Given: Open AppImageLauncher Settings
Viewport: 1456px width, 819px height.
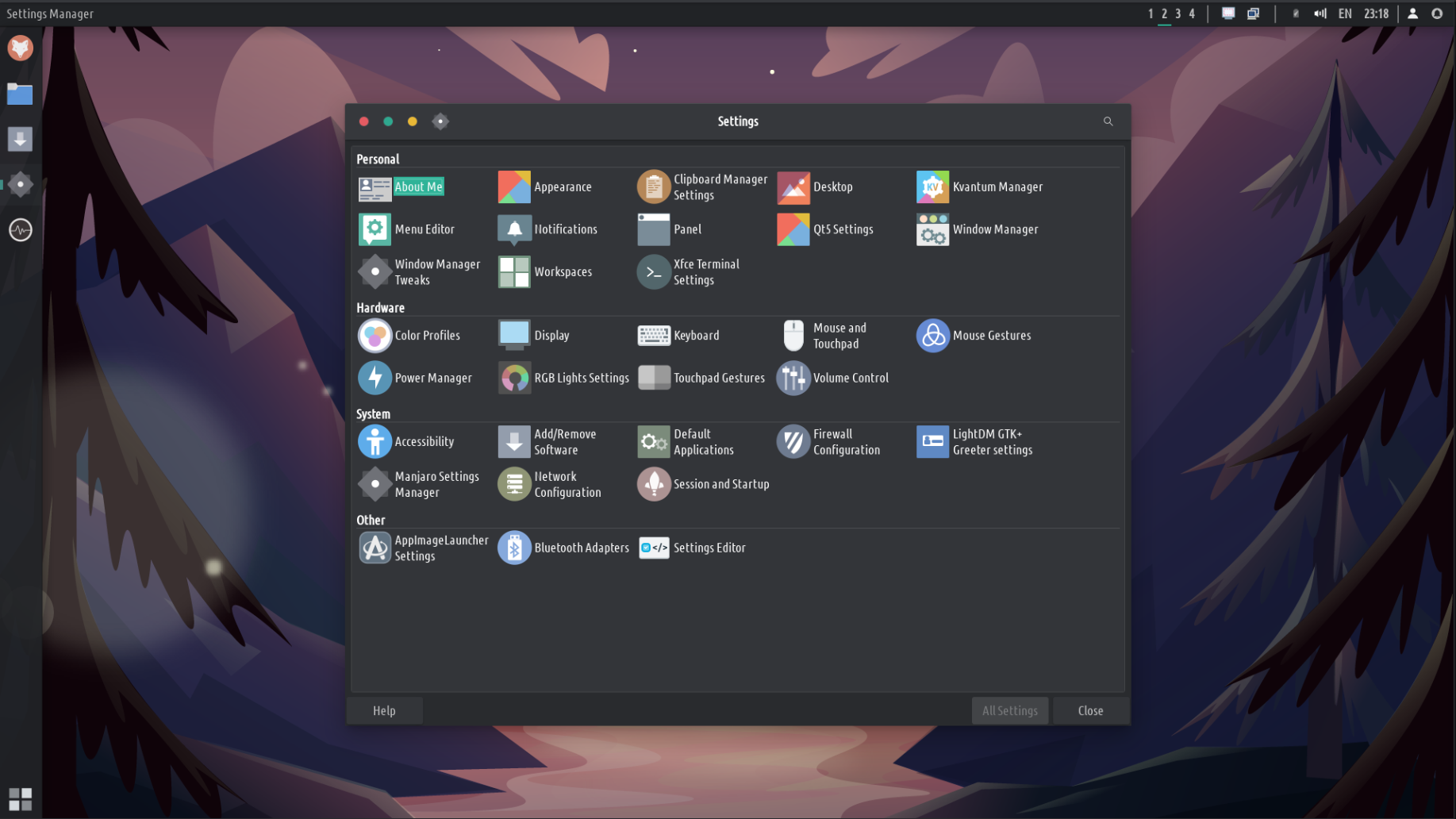Looking at the screenshot, I should click(x=424, y=548).
